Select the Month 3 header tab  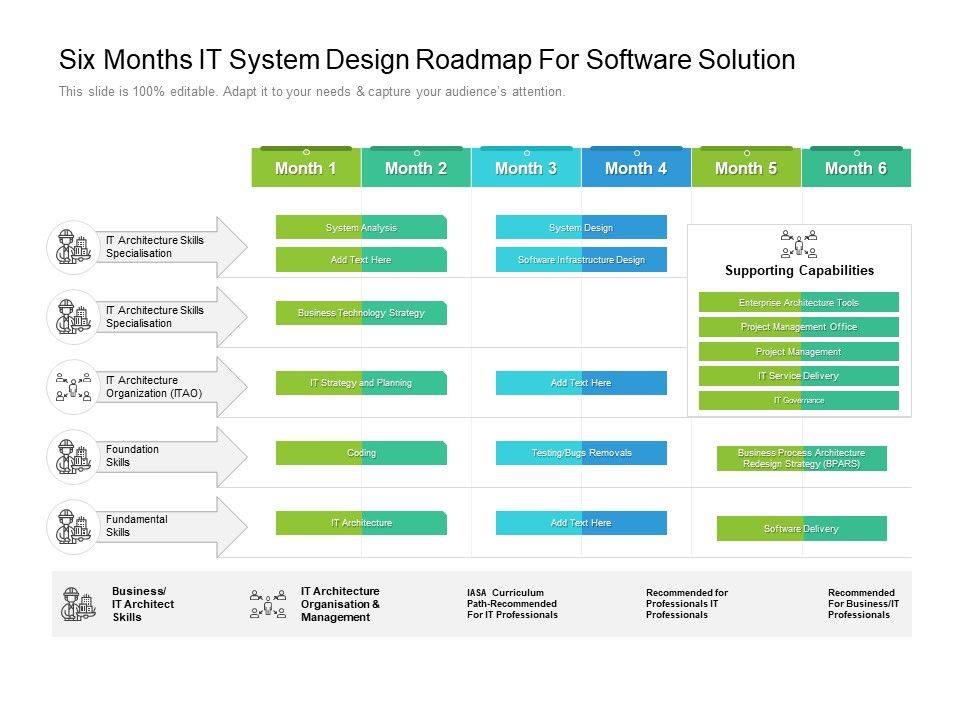pos(526,167)
